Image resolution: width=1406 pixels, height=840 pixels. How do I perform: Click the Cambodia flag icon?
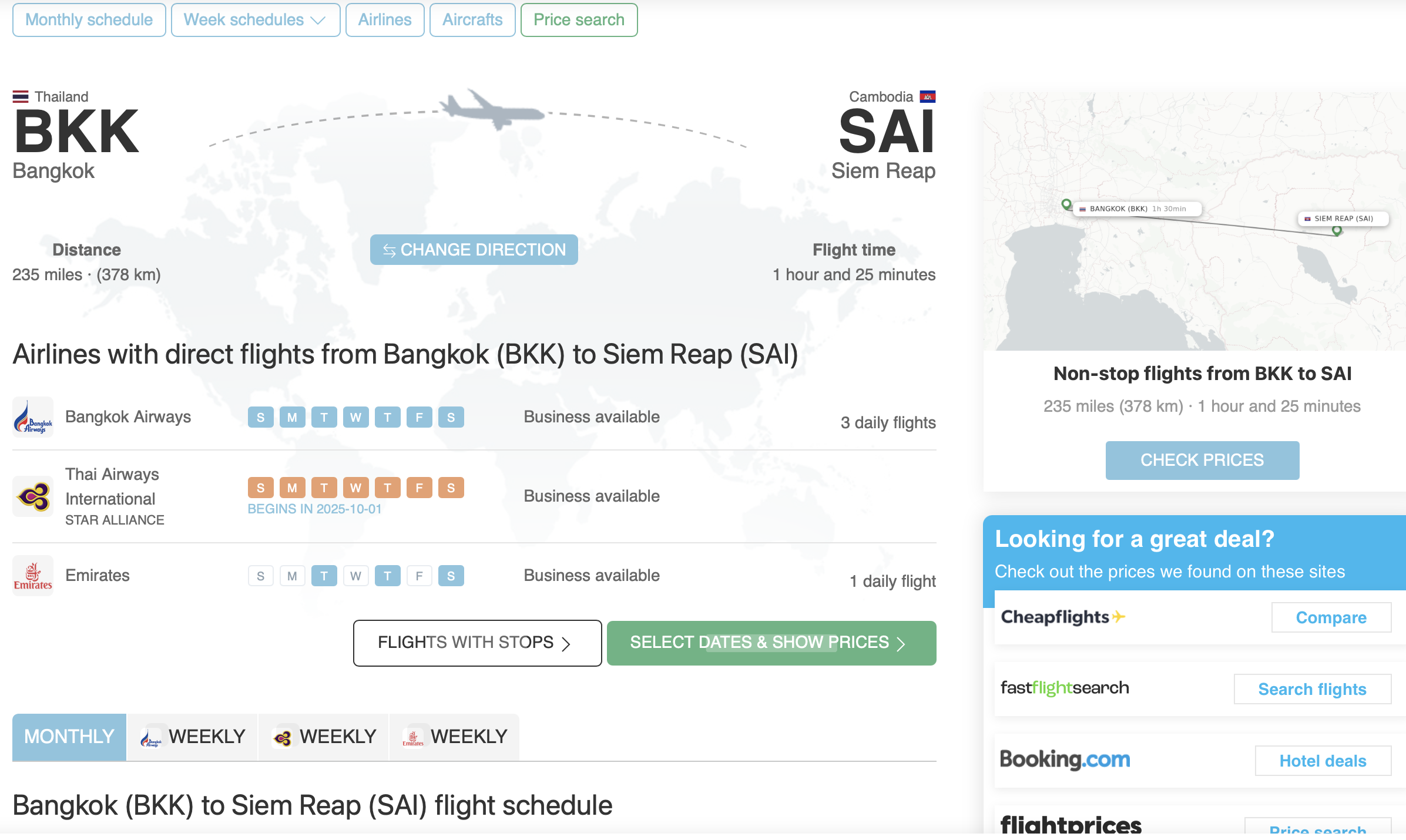[928, 96]
